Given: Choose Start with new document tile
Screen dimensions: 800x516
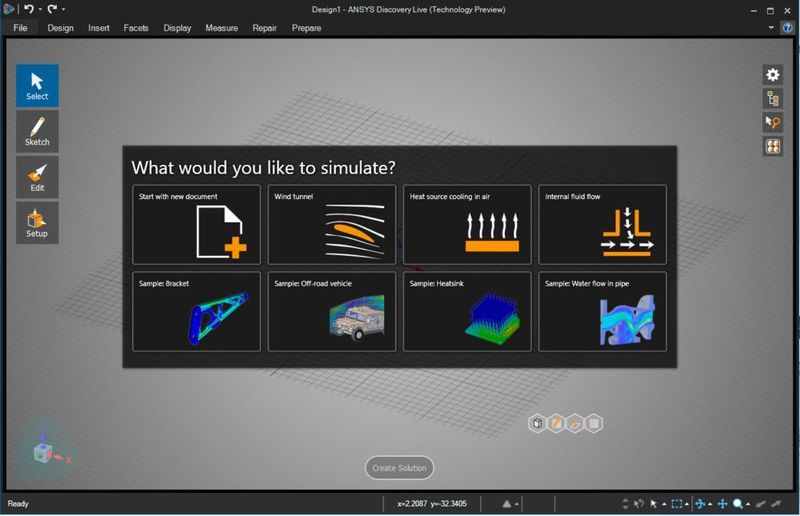Looking at the screenshot, I should coord(196,225).
